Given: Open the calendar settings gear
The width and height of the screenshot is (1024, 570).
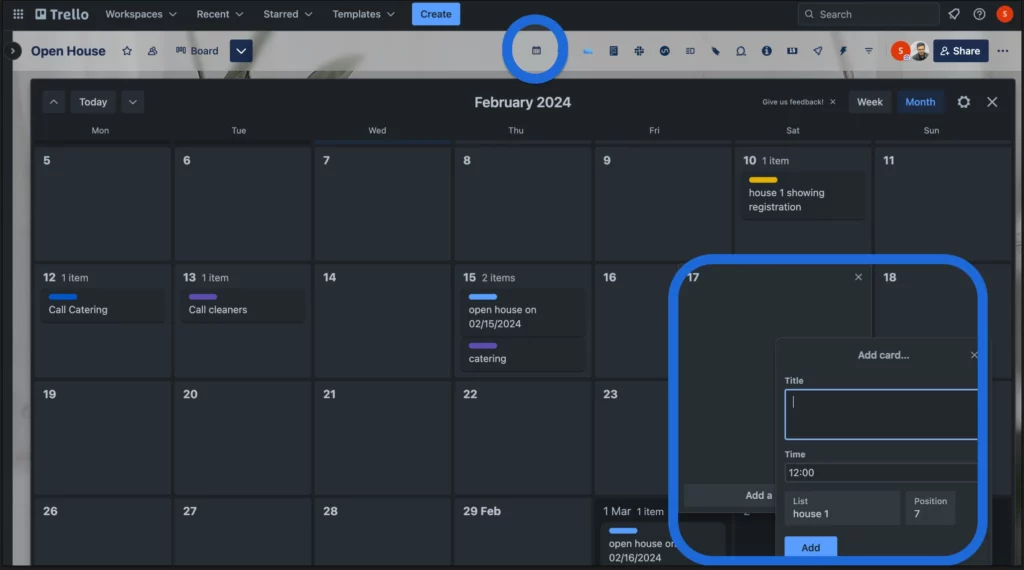Looking at the screenshot, I should (x=963, y=102).
